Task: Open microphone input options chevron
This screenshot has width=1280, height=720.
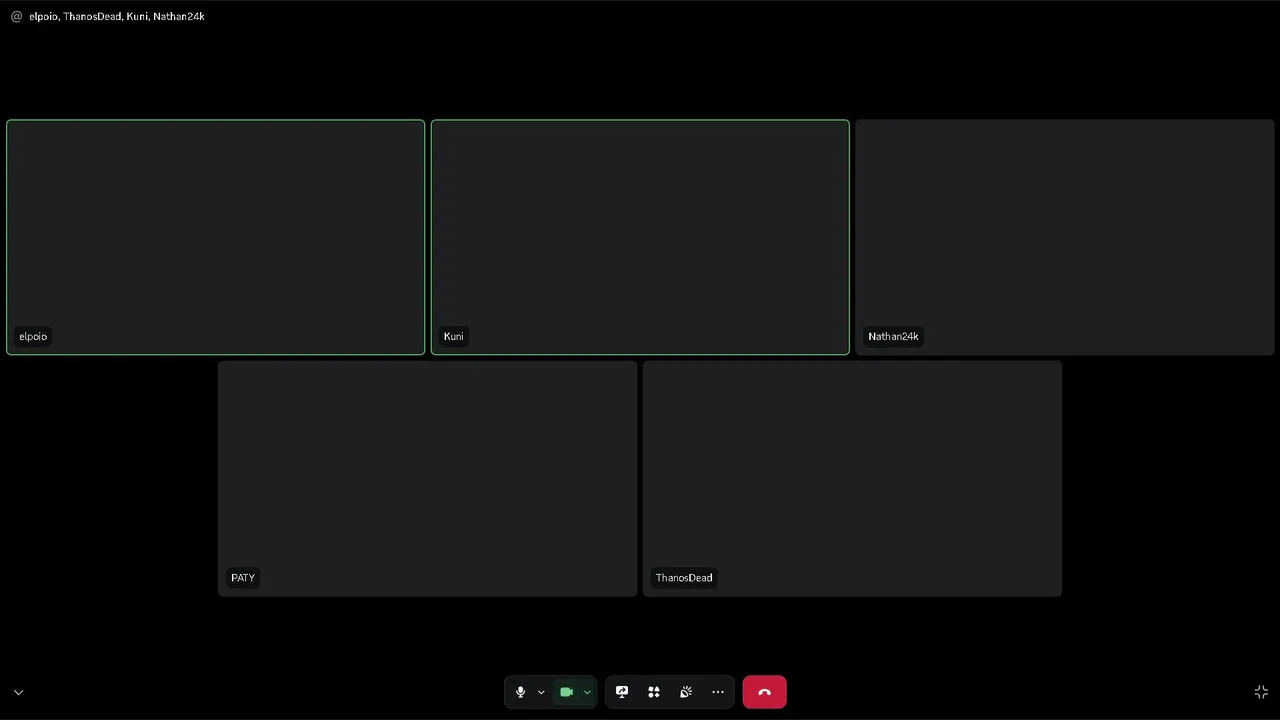Action: click(x=541, y=692)
